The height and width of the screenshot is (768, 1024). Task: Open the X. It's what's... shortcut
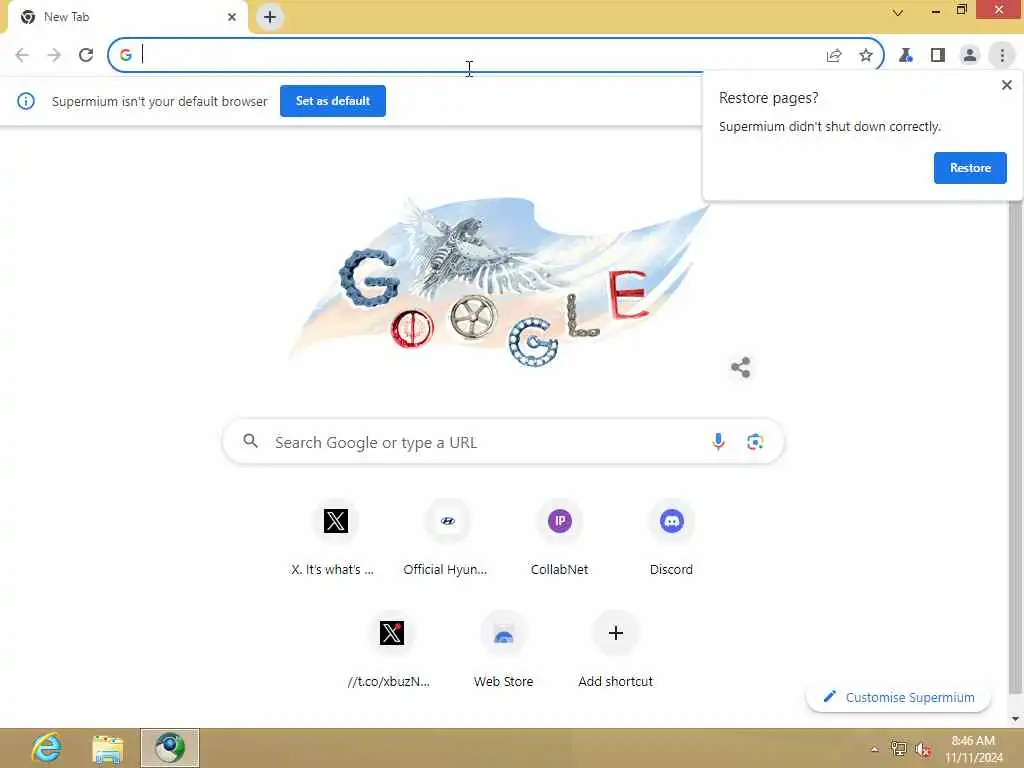(x=335, y=537)
